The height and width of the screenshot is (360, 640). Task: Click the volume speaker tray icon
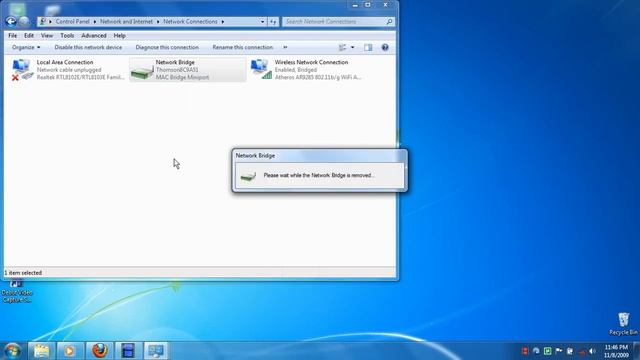[593, 351]
